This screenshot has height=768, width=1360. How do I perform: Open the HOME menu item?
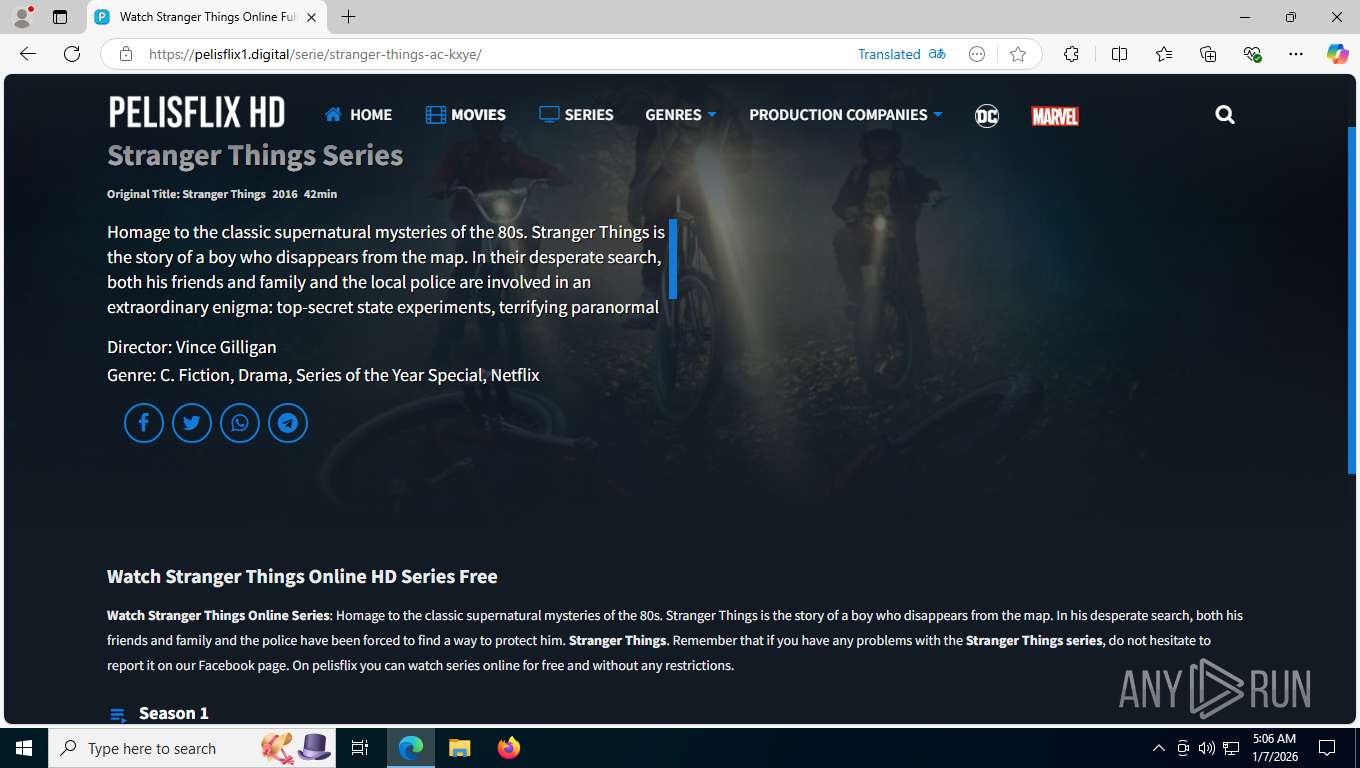coord(358,115)
